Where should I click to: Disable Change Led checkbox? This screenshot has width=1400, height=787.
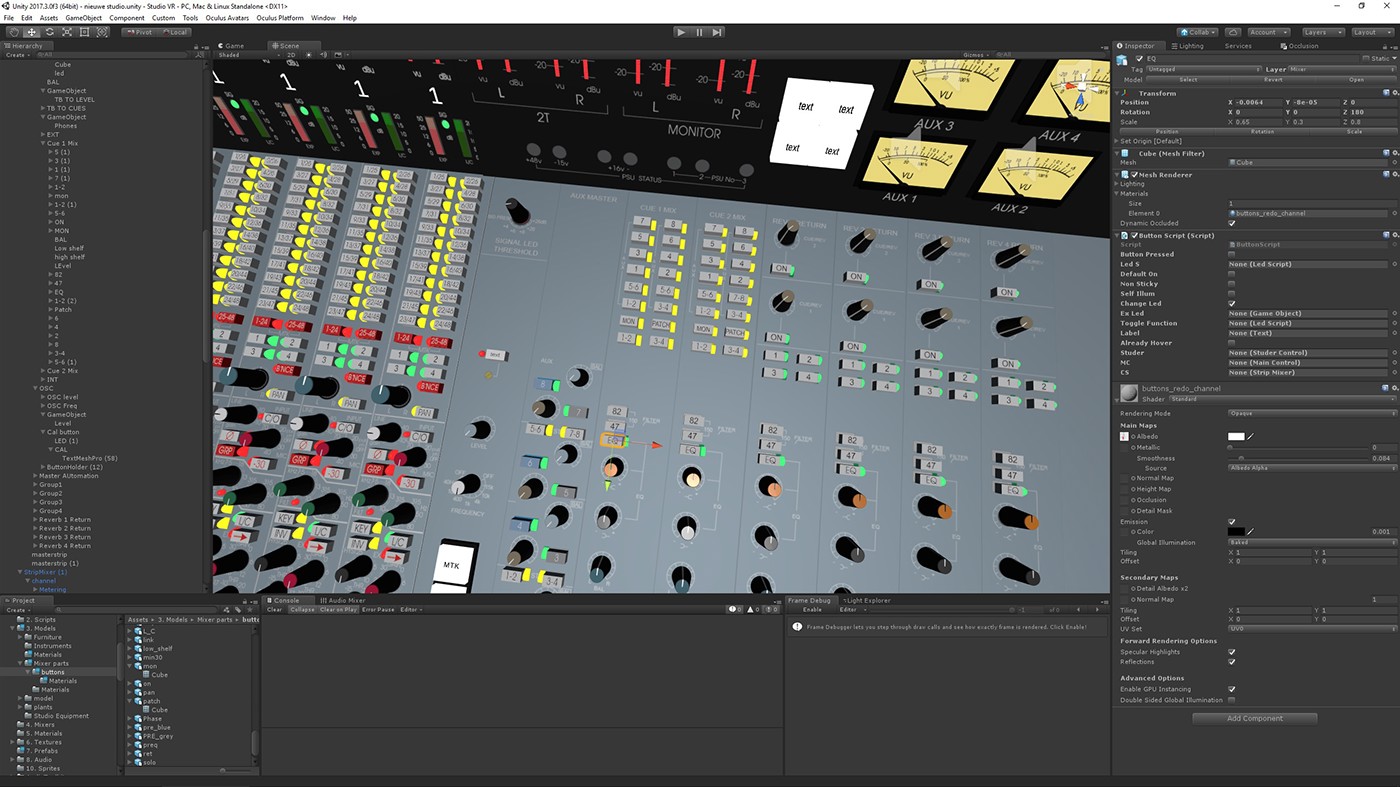(1232, 303)
